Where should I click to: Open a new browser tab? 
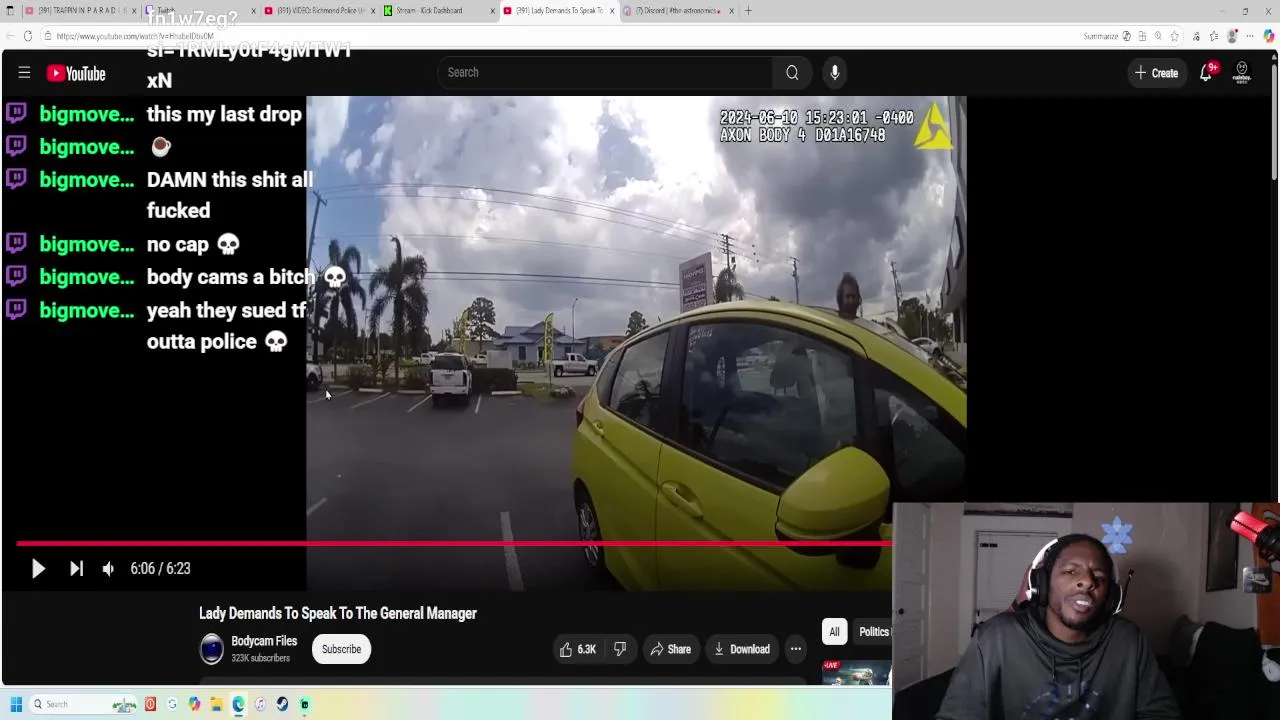coord(748,10)
